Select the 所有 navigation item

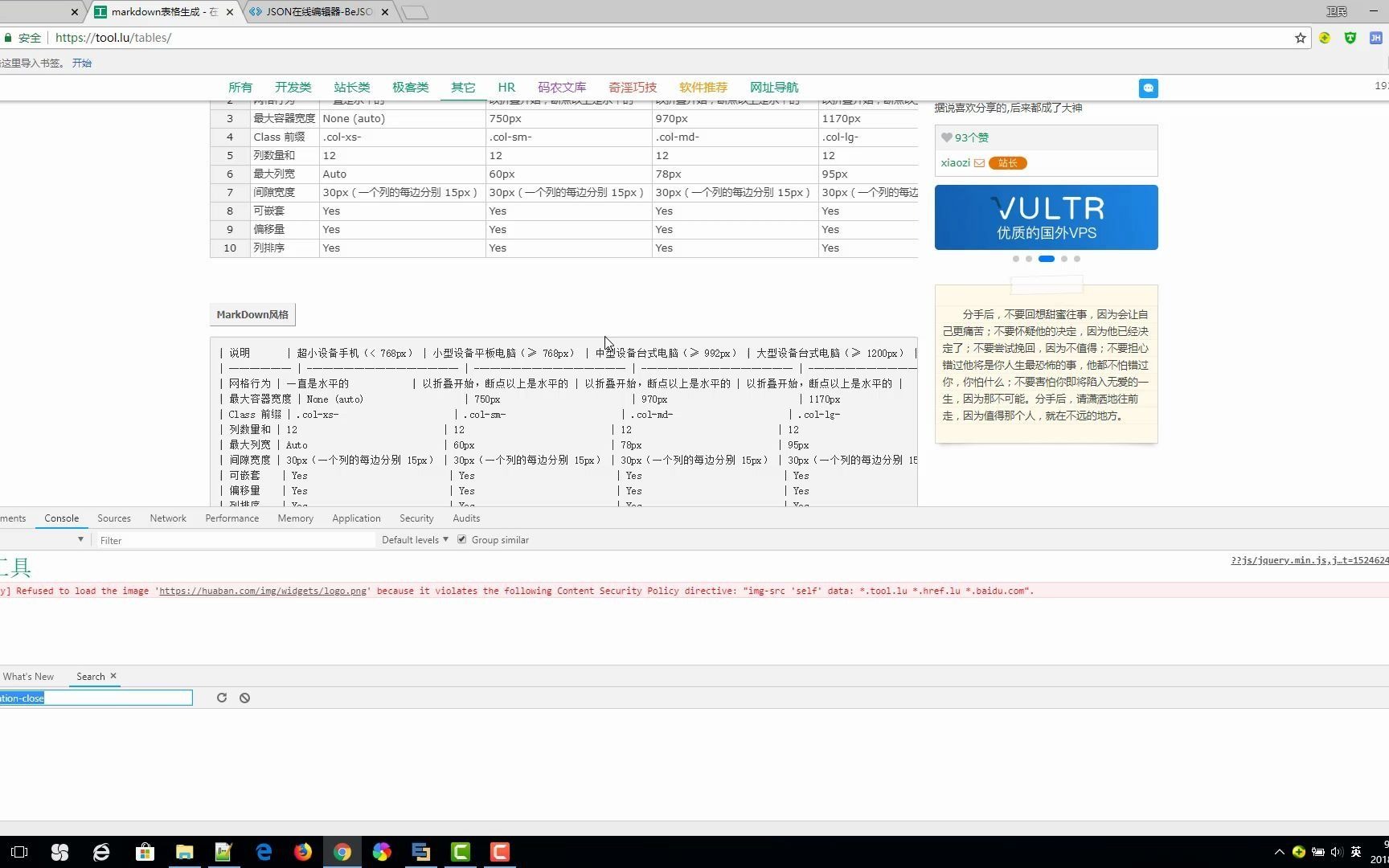click(240, 88)
